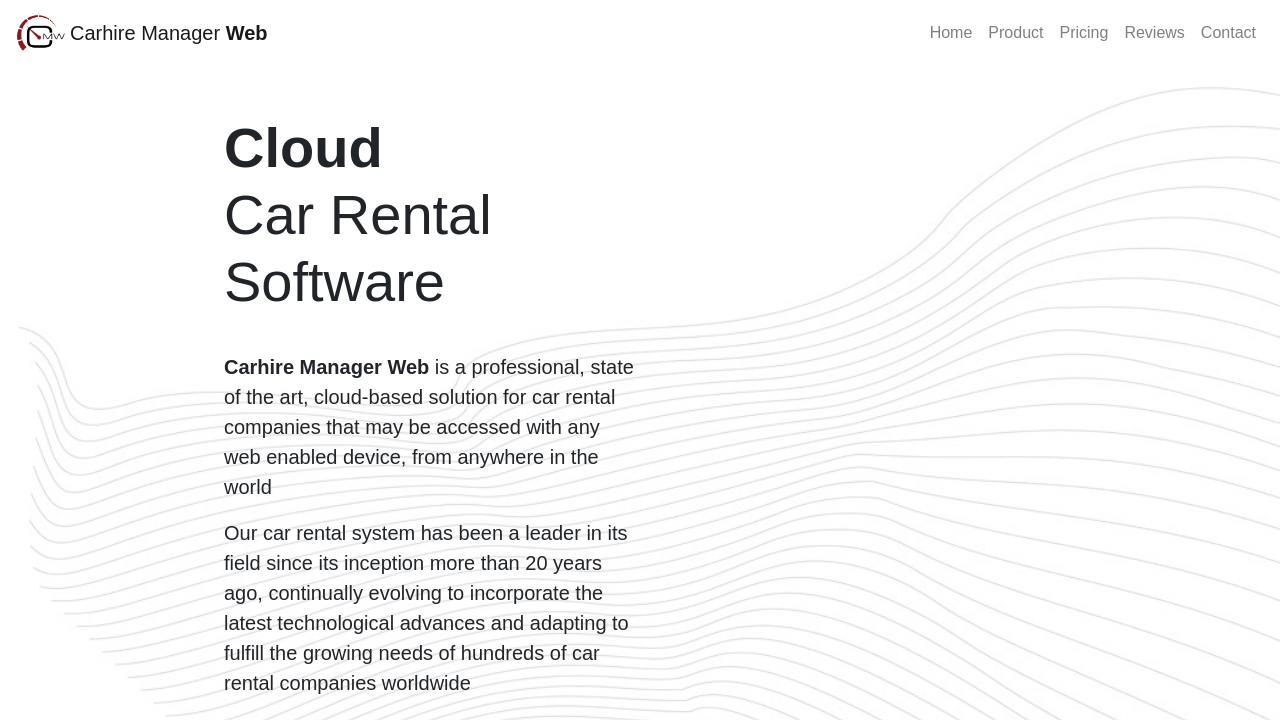Viewport: 1280px width, 720px height.
Task: Navigate to the Pricing section
Action: tap(1083, 33)
